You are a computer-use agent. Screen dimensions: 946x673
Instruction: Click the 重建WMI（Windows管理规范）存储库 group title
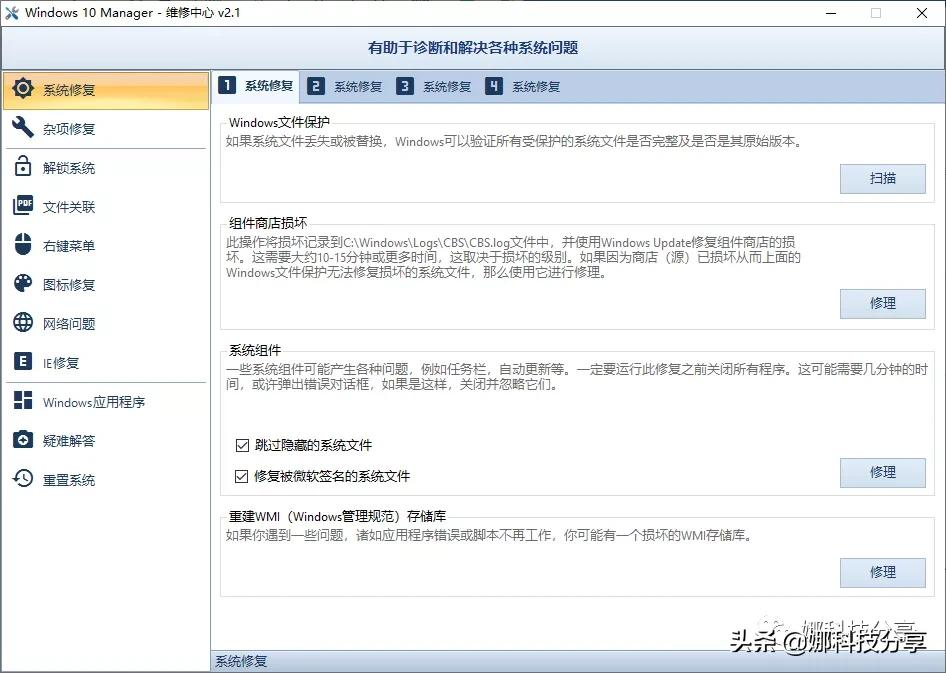(337, 516)
